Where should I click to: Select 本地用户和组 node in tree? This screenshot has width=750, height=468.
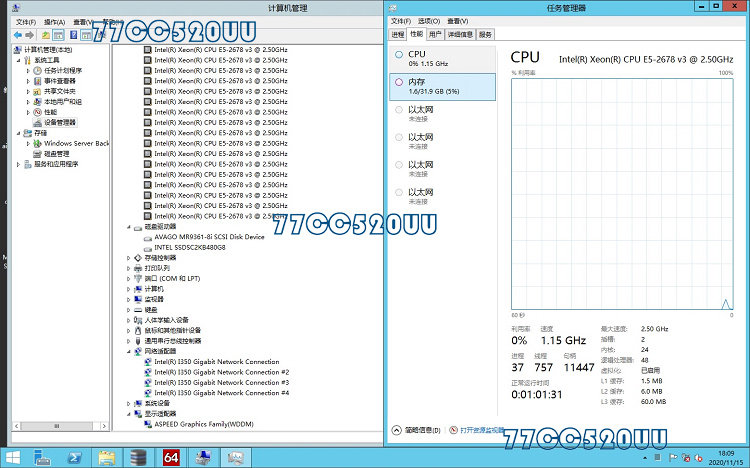tap(63, 102)
